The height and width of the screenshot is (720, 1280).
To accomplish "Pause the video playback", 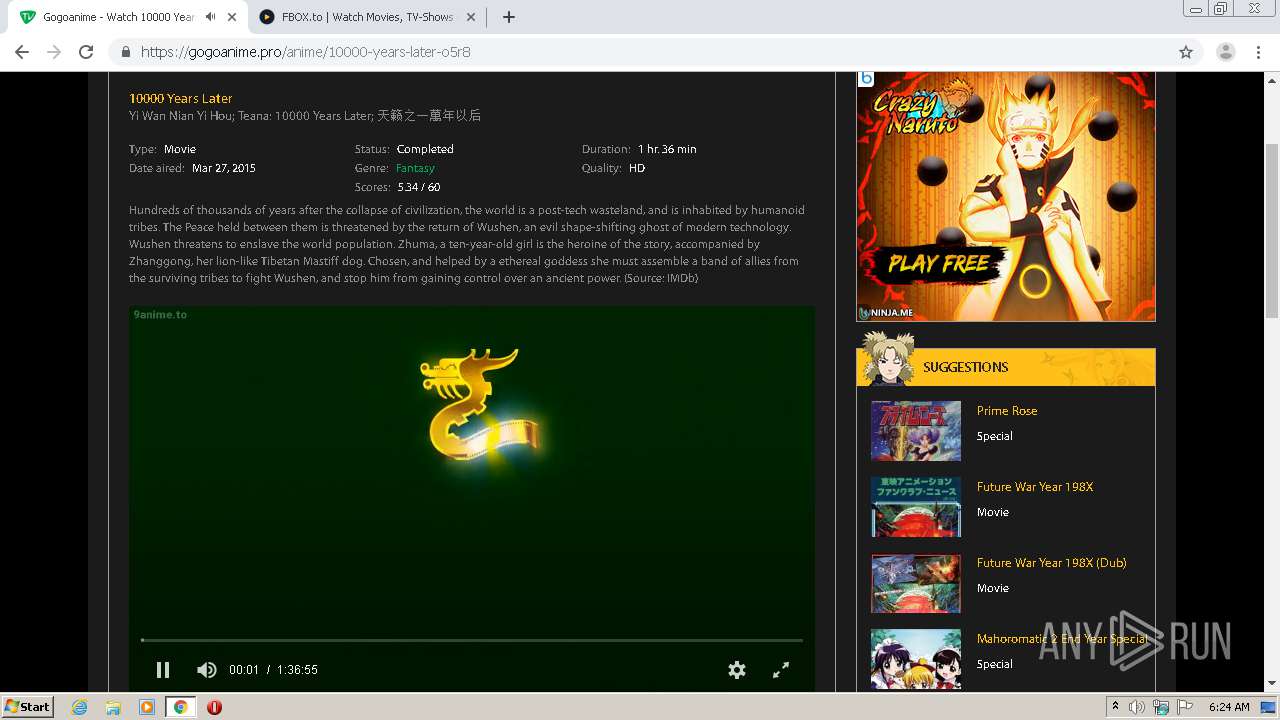I will 163,670.
